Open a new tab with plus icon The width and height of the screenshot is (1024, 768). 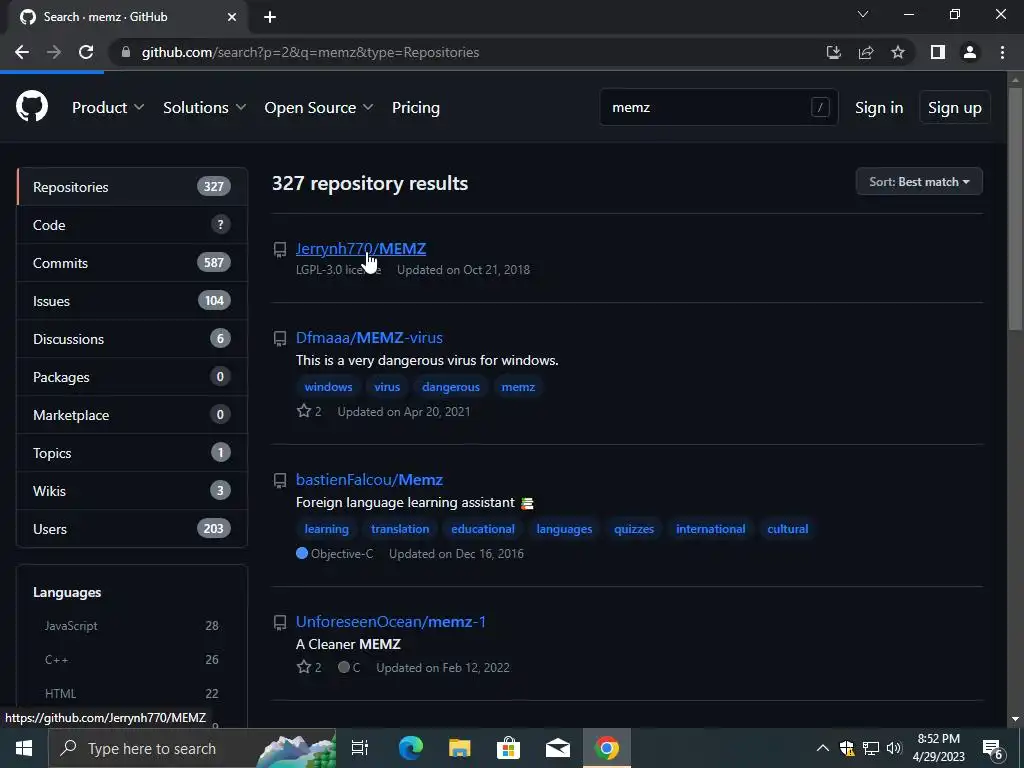[270, 17]
